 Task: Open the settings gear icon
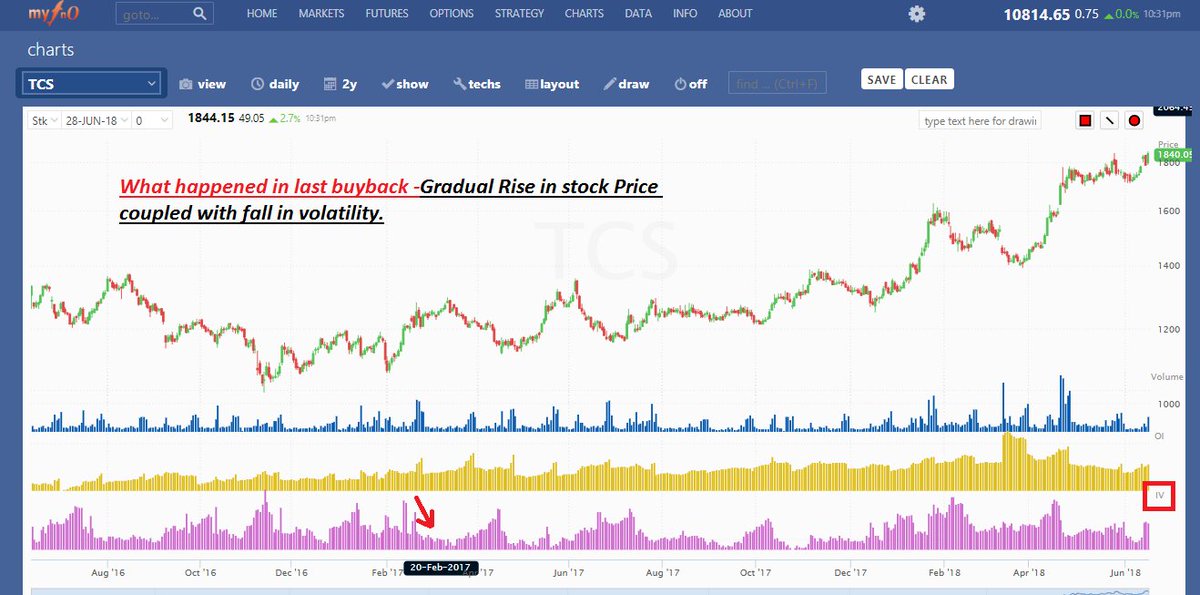pyautogui.click(x=916, y=14)
